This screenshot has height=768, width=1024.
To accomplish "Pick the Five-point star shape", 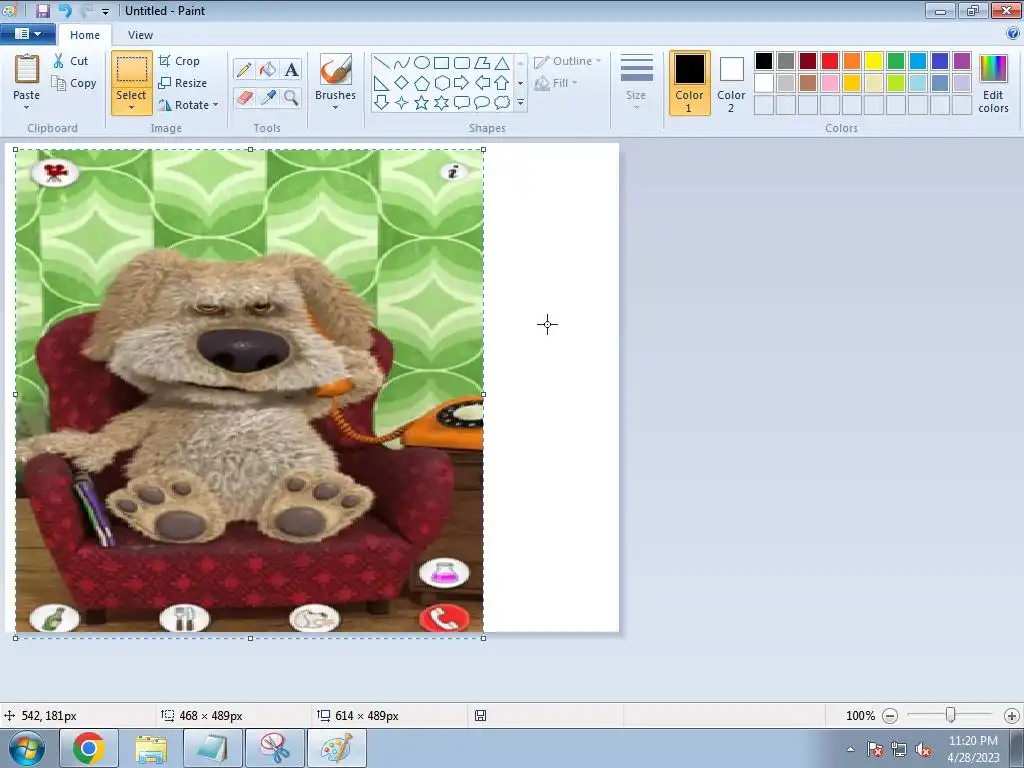I will pyautogui.click(x=422, y=103).
